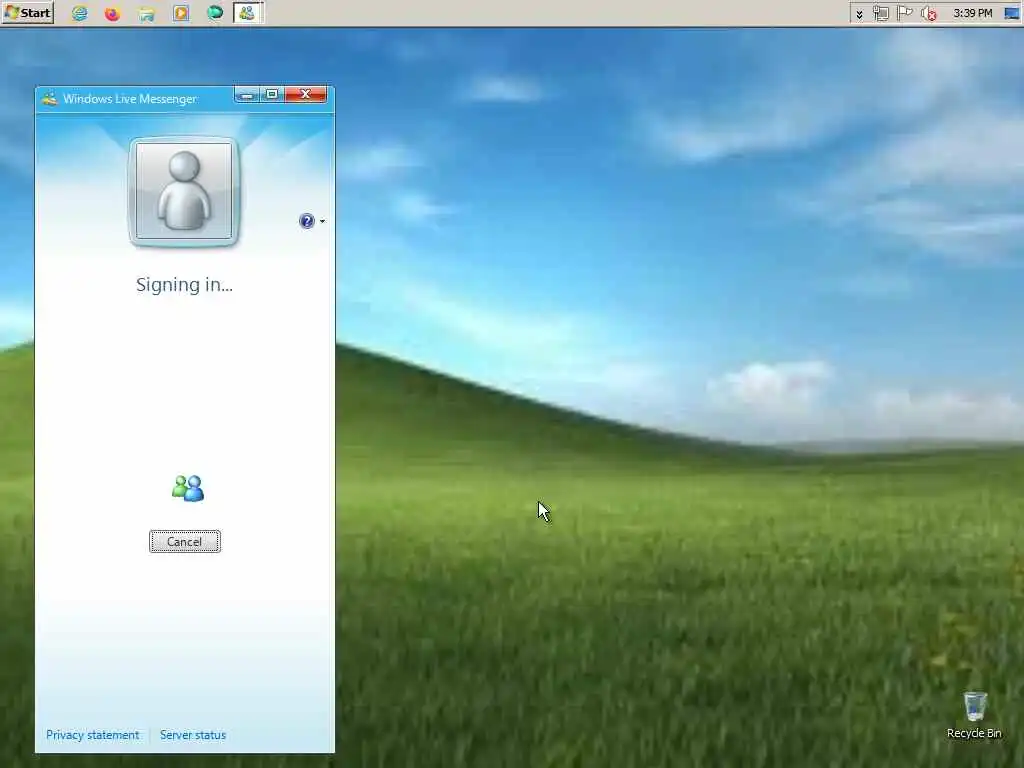This screenshot has width=1024, height=768.
Task: Click the muted volume tray icon
Action: coord(929,13)
